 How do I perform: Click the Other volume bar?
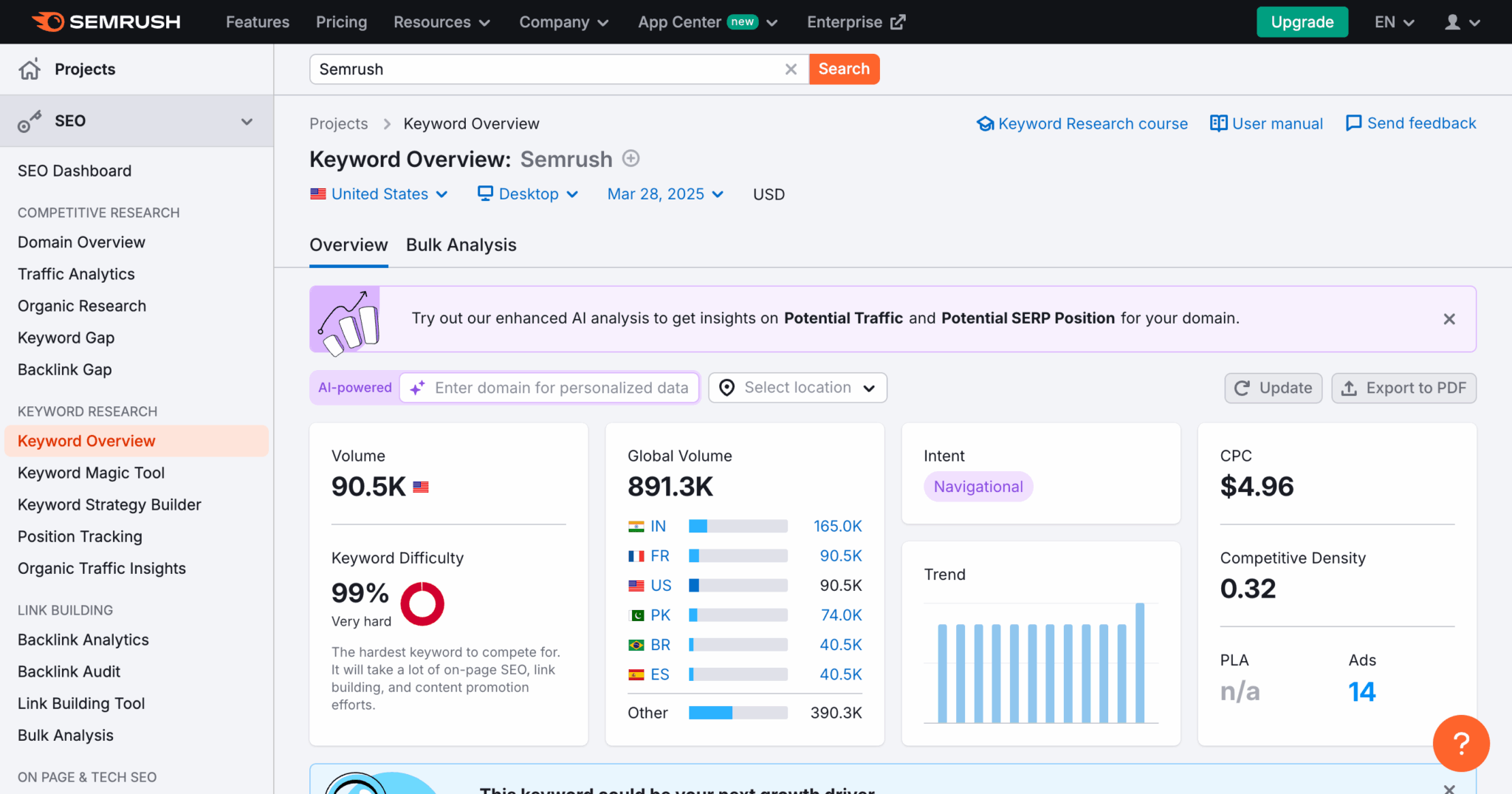tap(738, 713)
